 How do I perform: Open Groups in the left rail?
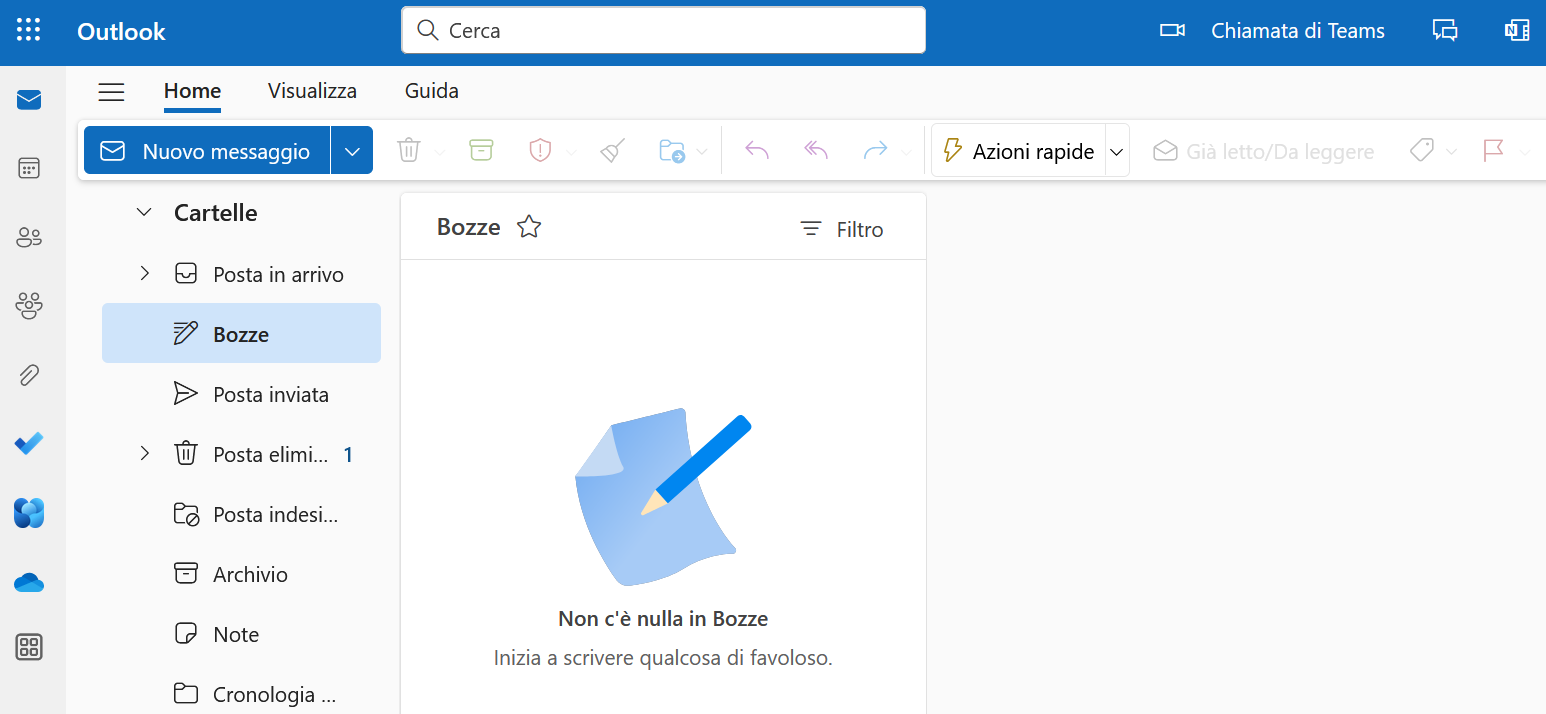(29, 306)
